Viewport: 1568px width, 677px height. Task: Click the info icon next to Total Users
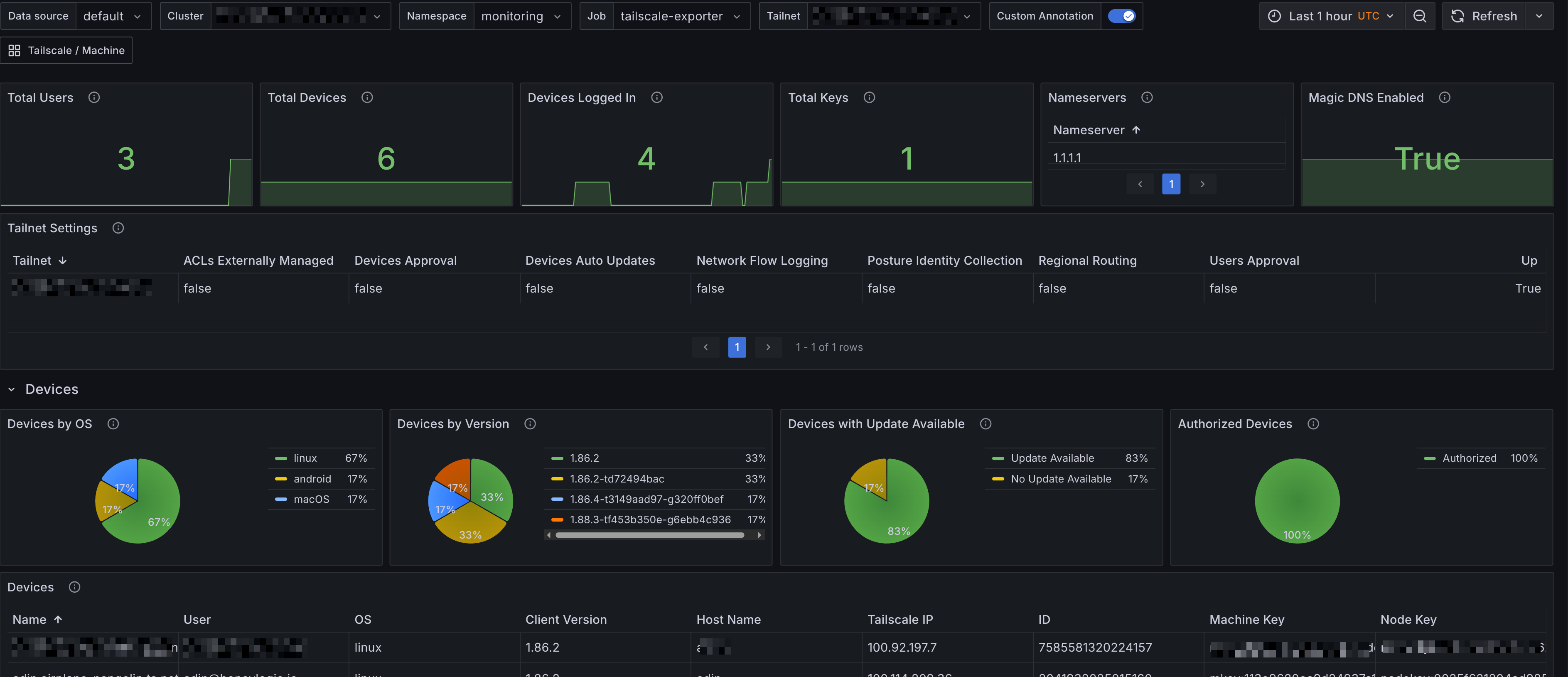[94, 97]
